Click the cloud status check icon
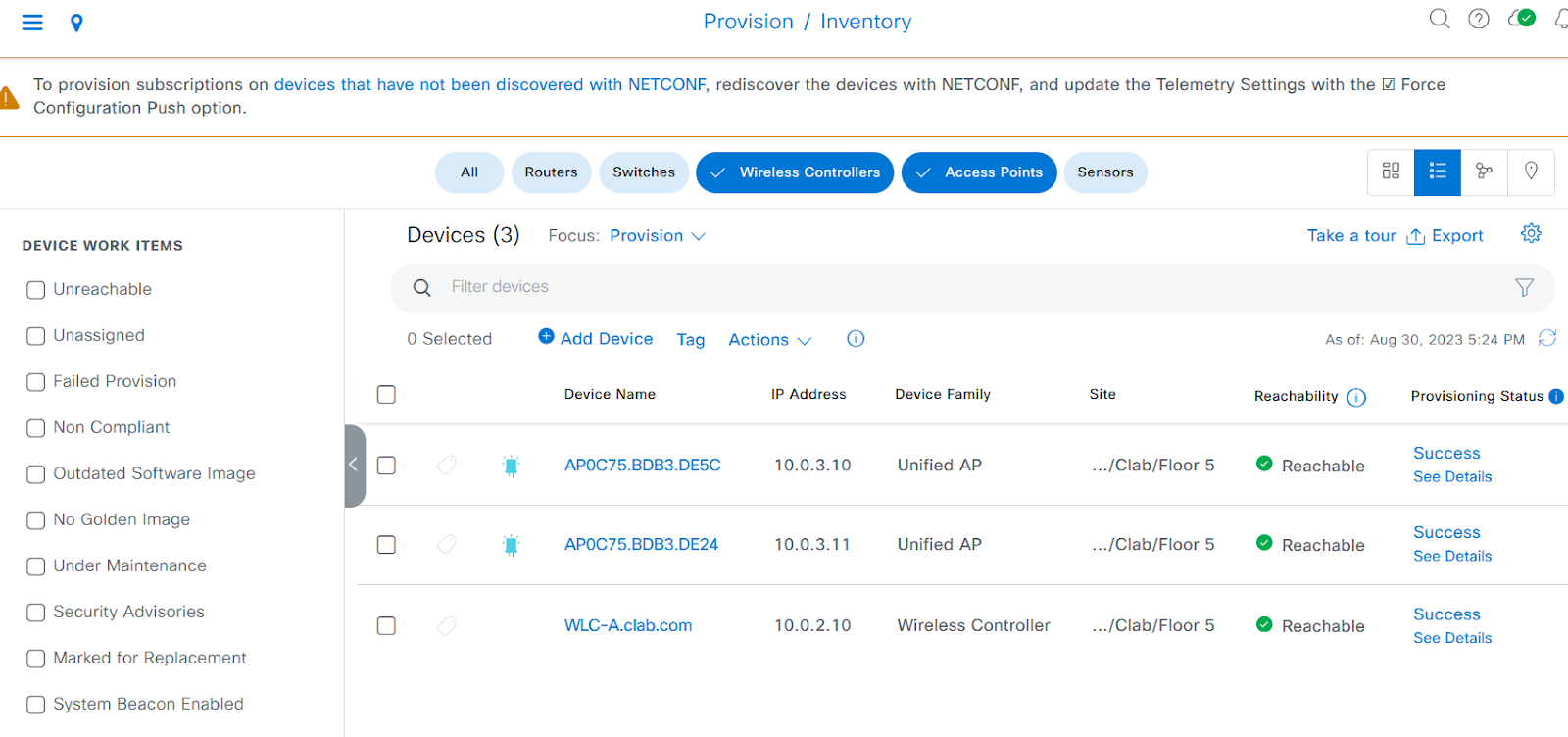Image resolution: width=1568 pixels, height=737 pixels. tap(1522, 19)
